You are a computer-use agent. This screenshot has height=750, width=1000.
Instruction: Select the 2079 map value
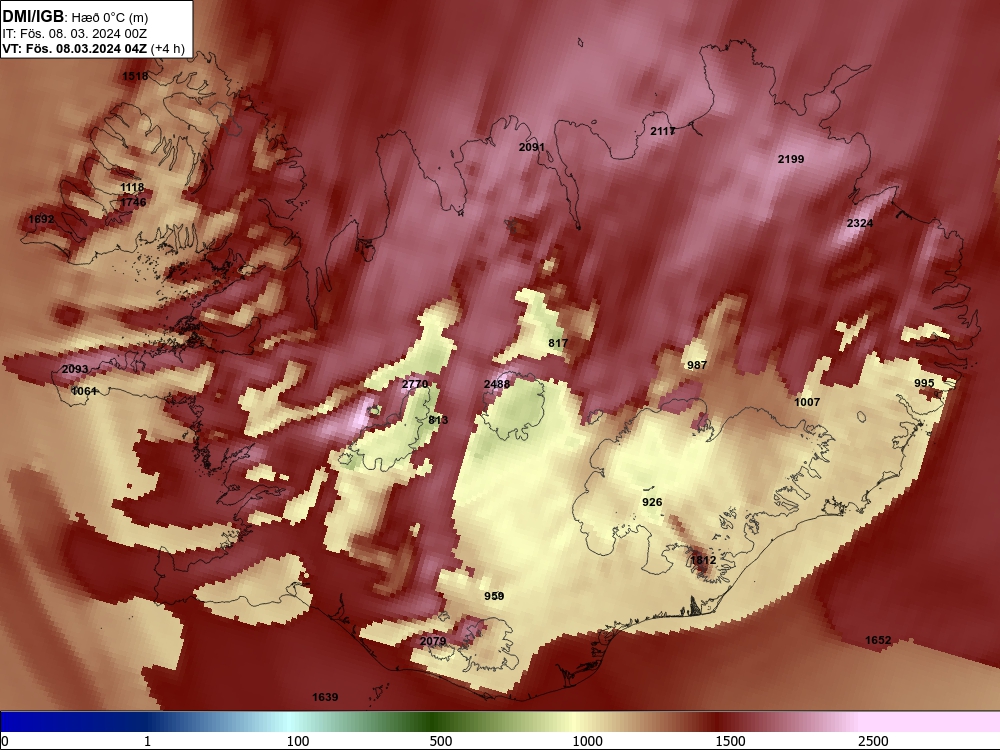pyautogui.click(x=433, y=641)
